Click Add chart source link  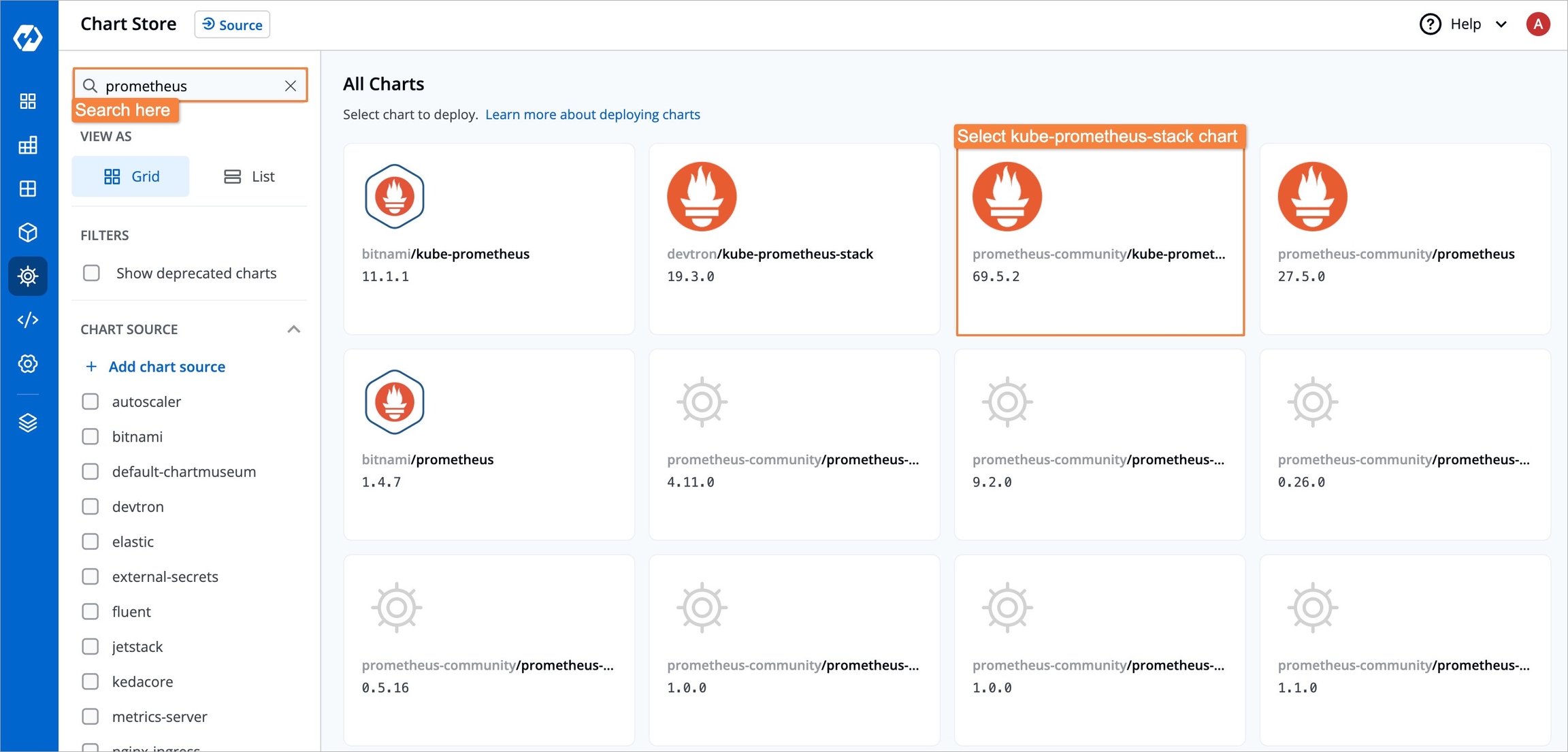click(166, 366)
